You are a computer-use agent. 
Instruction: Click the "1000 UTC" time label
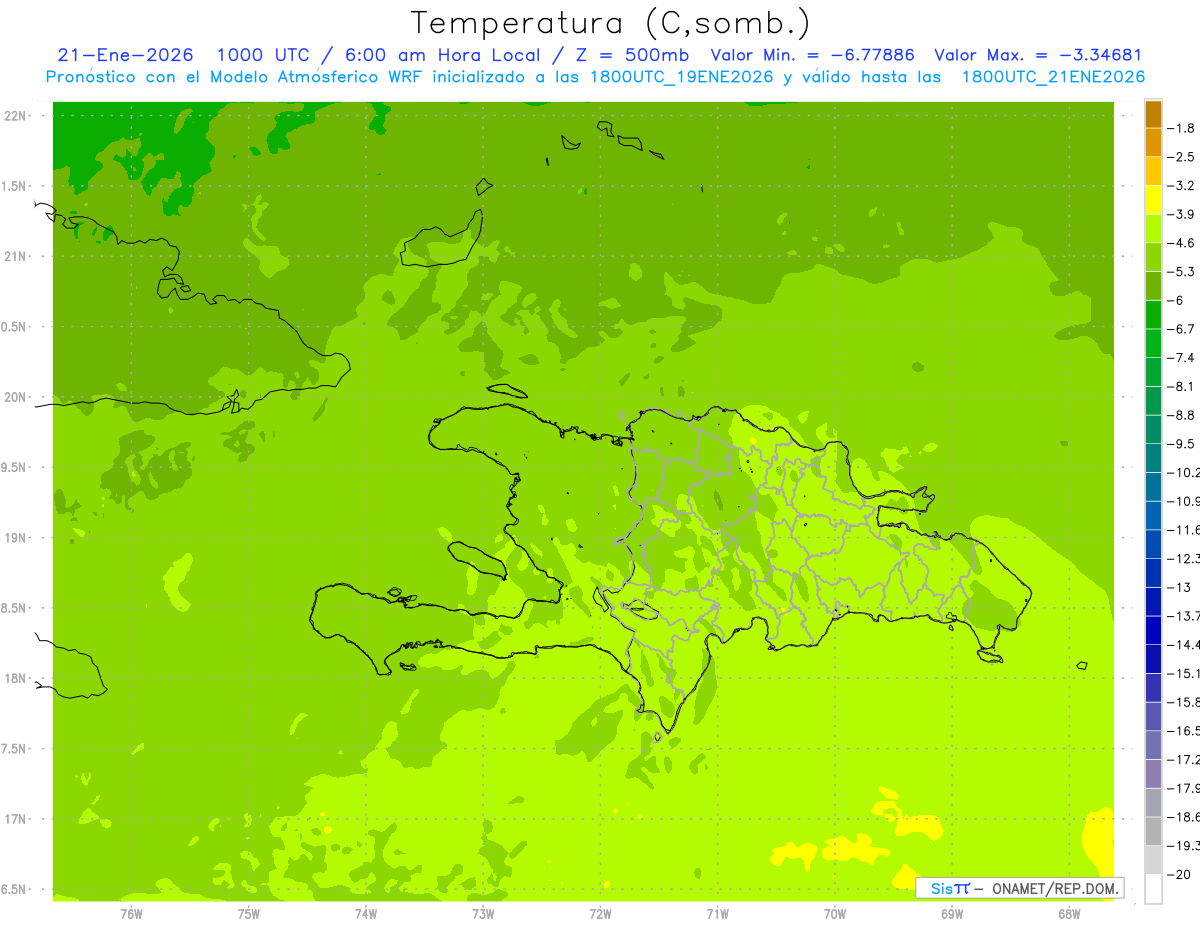(x=264, y=55)
